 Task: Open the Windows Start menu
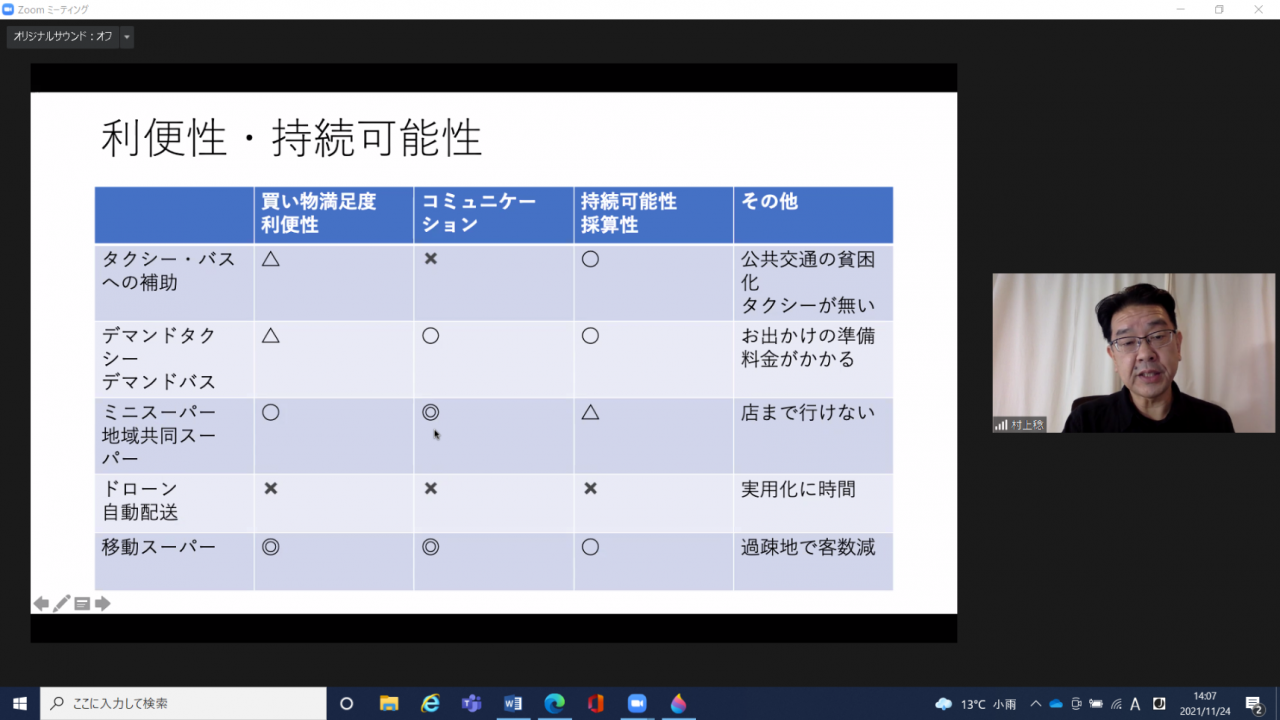coord(20,703)
